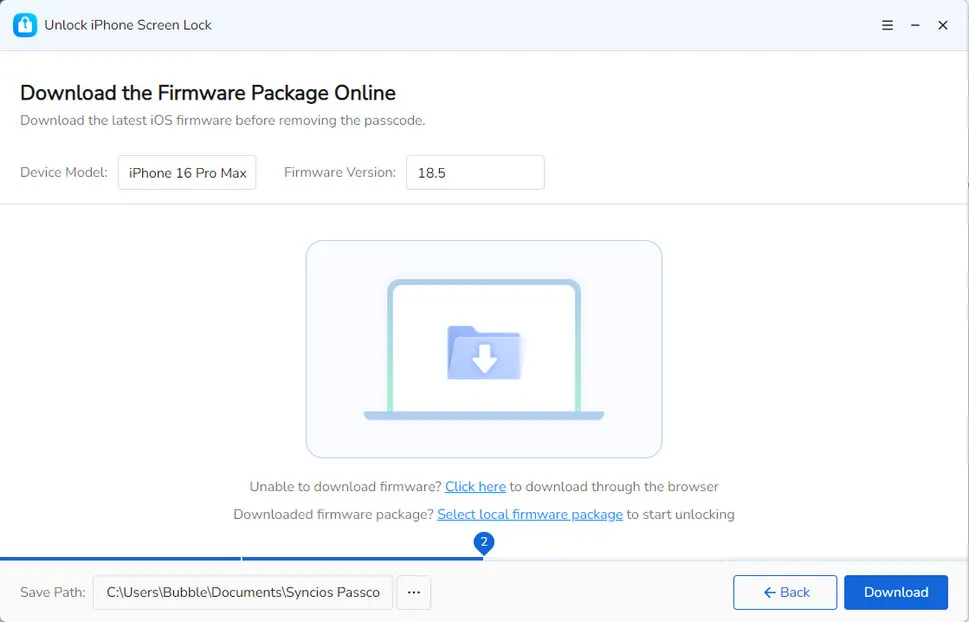Click the folder download icon in illustration
The image size is (969, 622).
point(484,352)
